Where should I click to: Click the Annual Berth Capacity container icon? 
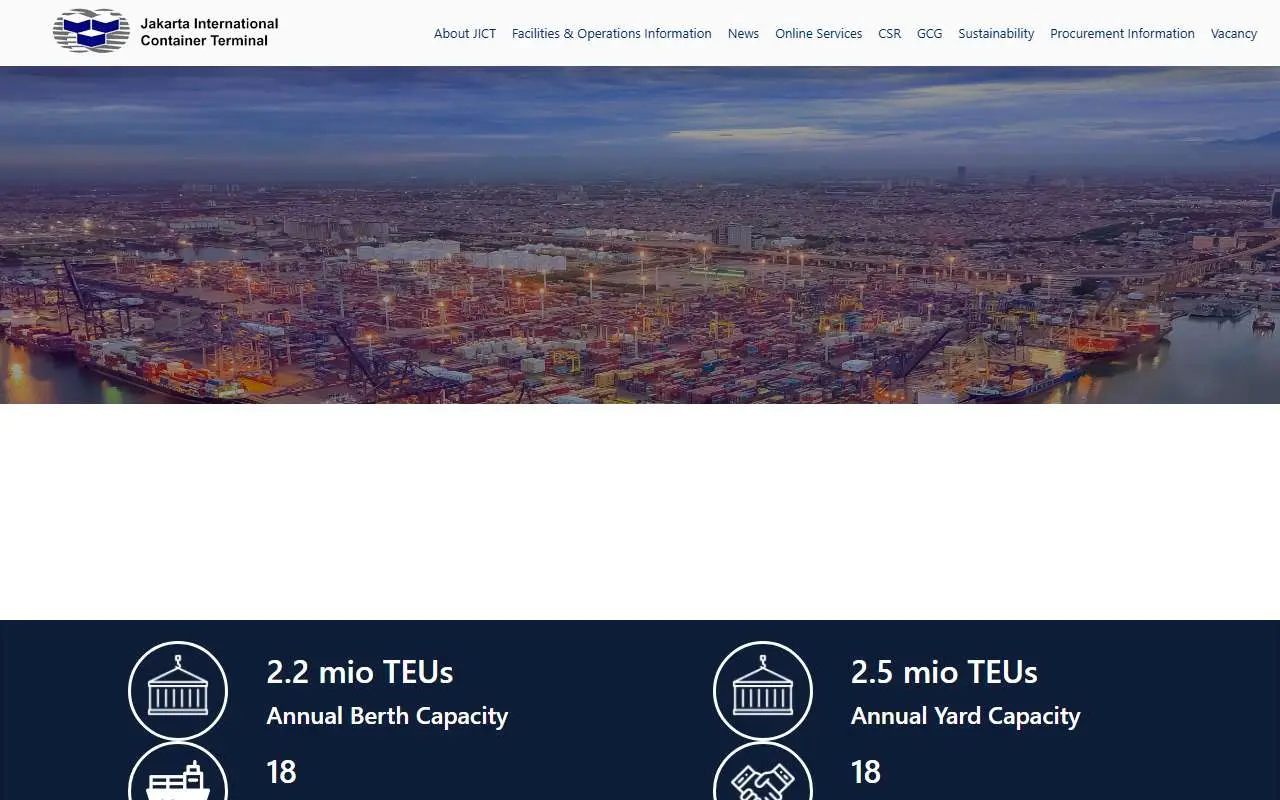pyautogui.click(x=178, y=691)
